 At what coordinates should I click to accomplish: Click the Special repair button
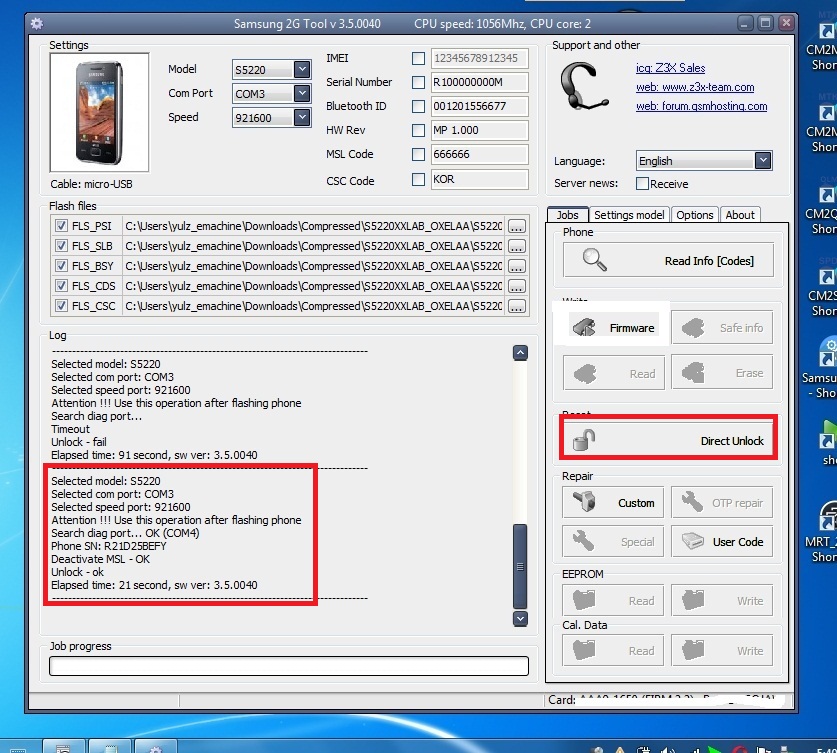[613, 542]
